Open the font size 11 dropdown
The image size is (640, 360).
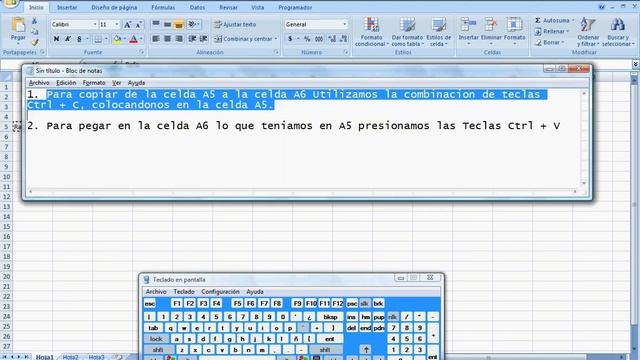[x=117, y=24]
